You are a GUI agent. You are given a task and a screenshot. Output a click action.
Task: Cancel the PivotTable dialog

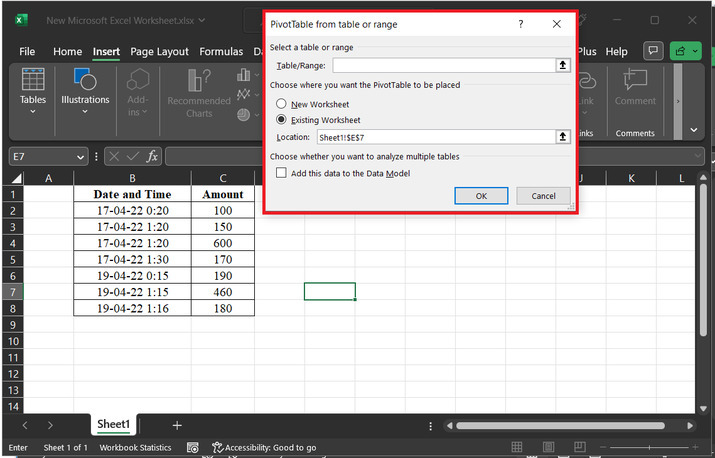tap(543, 196)
